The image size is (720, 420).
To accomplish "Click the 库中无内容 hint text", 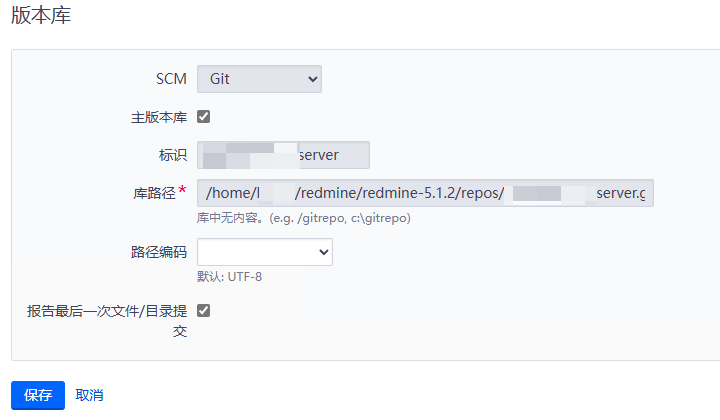I will pos(304,217).
